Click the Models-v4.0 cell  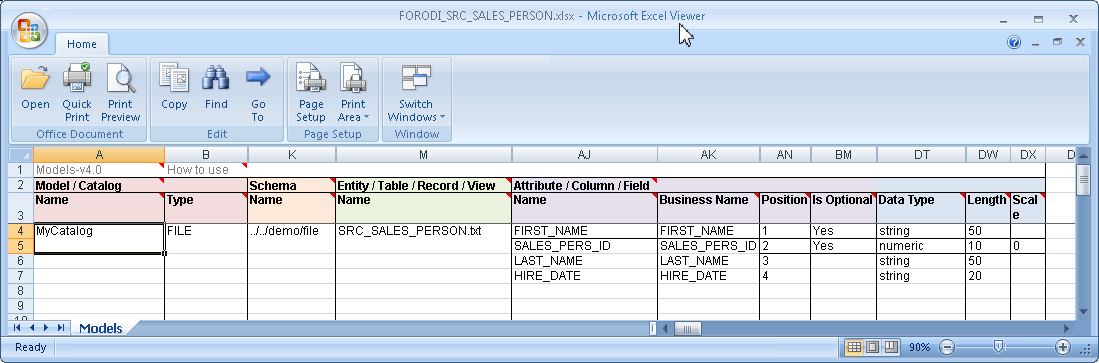pos(99,170)
